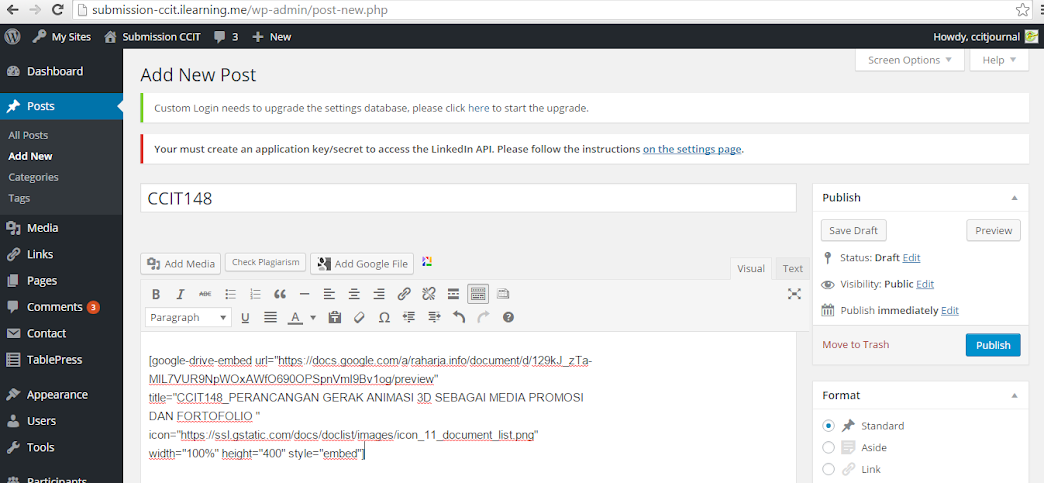Viewport: 1044px width, 483px height.
Task: Edit the Visibility setting
Action: 925,284
